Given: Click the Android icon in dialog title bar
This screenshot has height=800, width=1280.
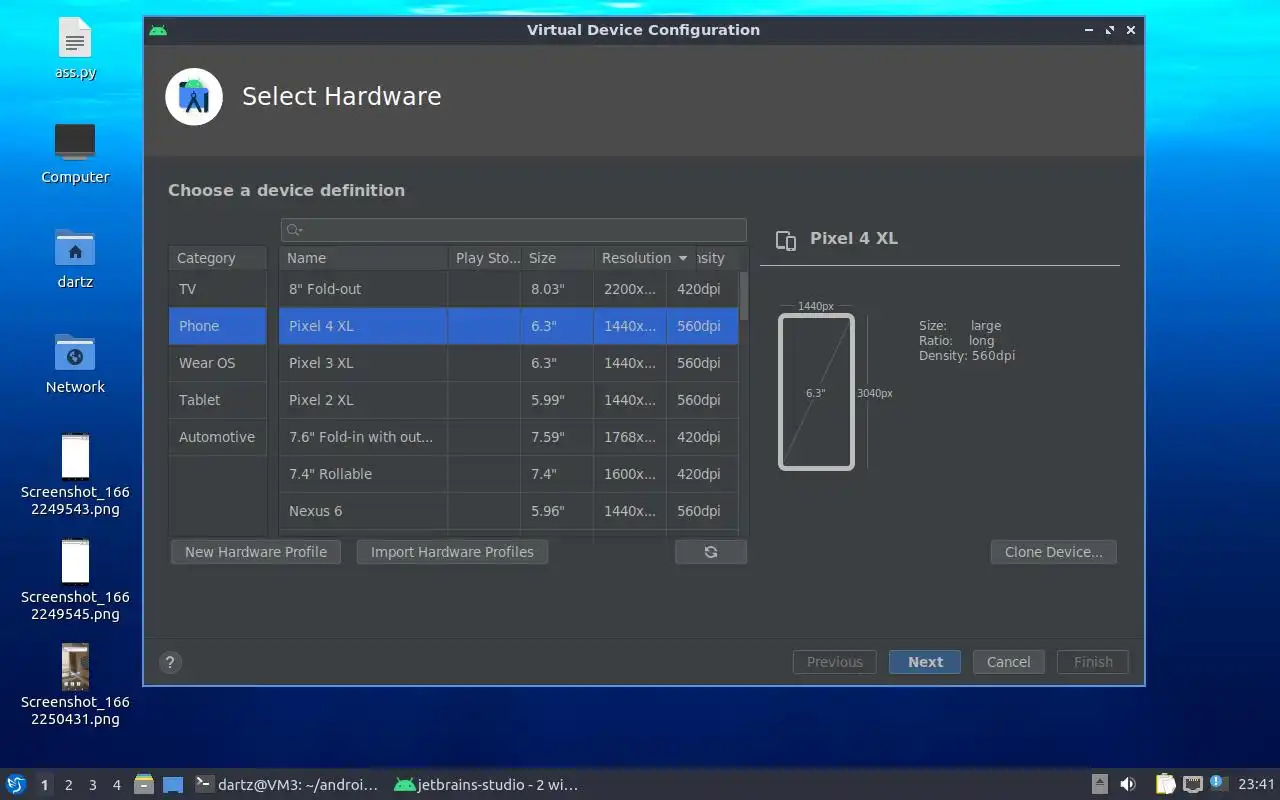Looking at the screenshot, I should tap(158, 30).
